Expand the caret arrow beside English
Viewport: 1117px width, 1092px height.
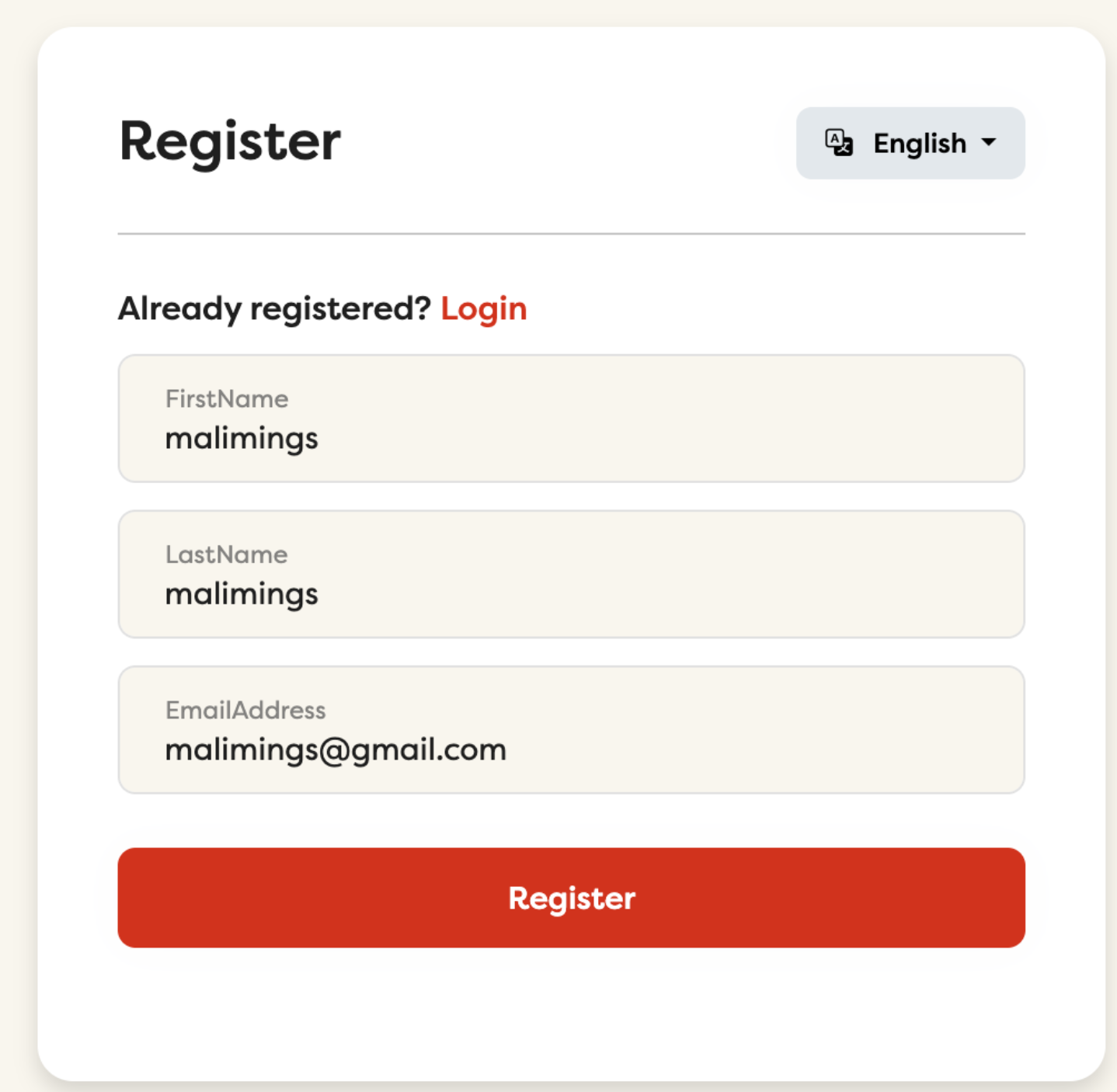989,142
